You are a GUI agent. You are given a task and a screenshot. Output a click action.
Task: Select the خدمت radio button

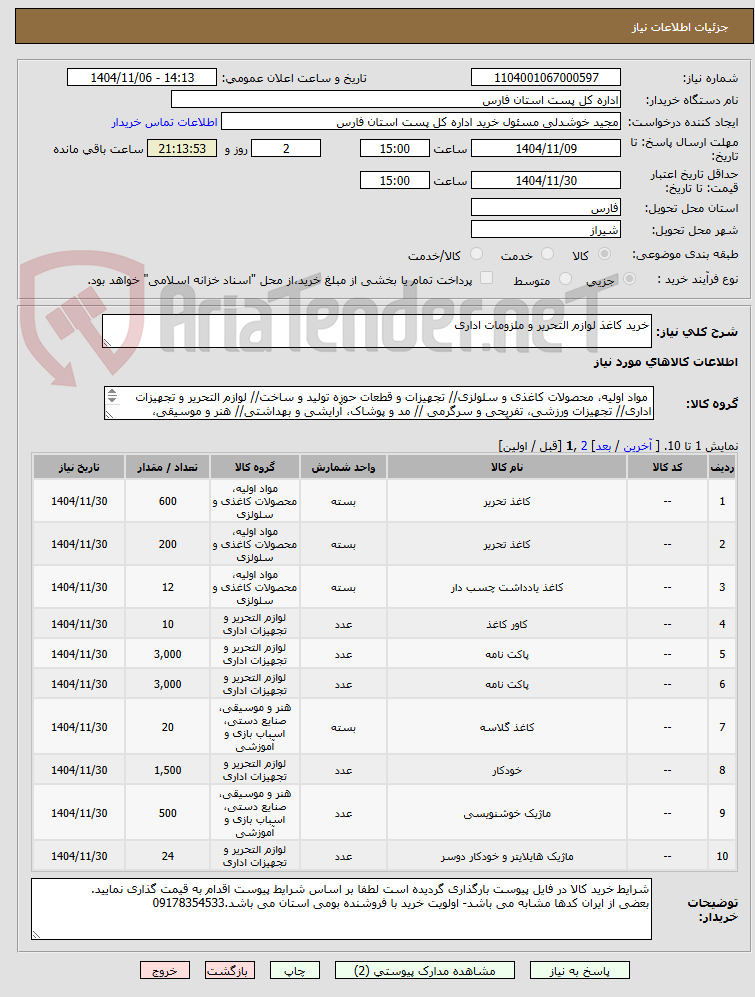click(x=547, y=254)
